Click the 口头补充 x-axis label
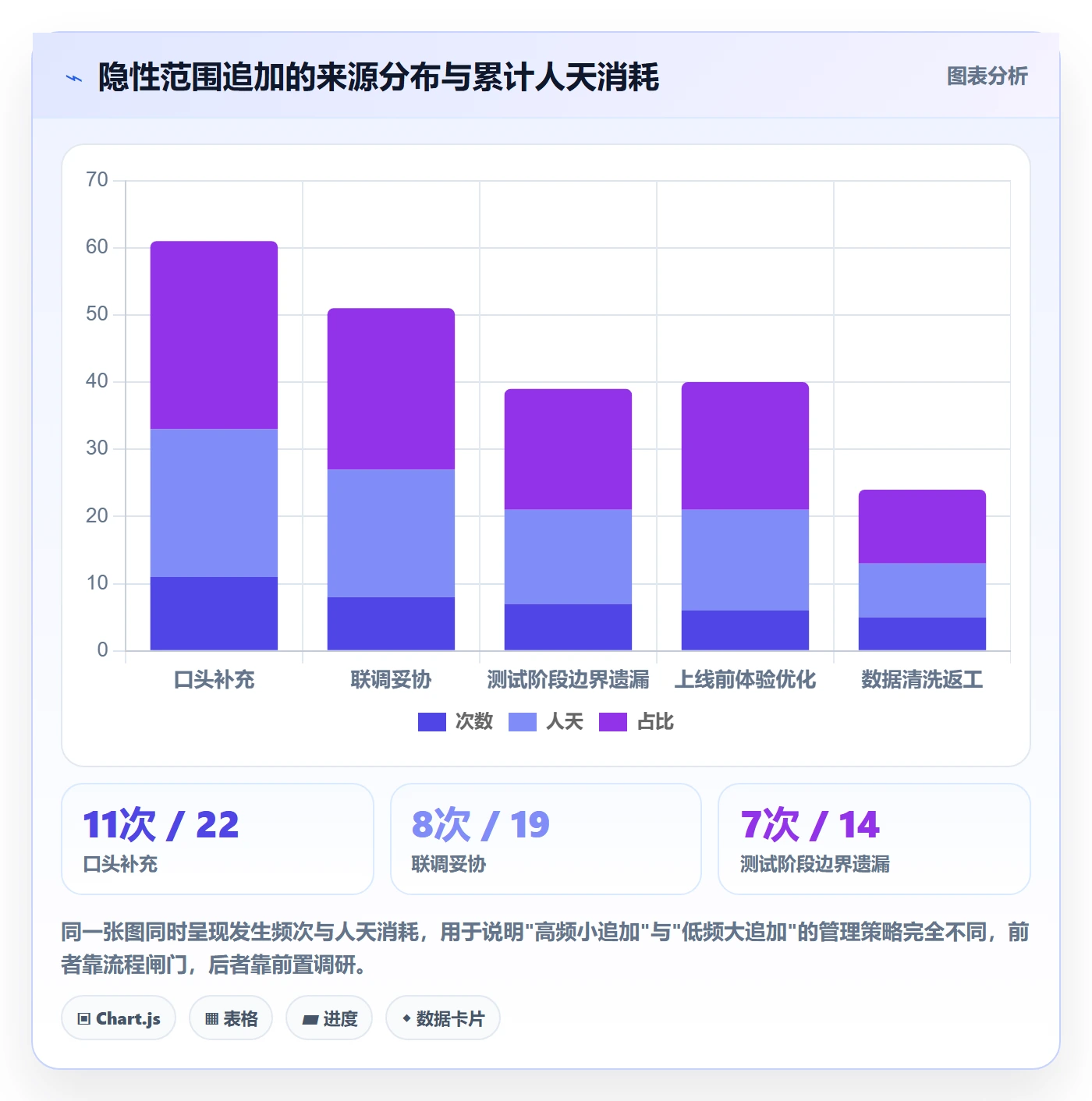 214,680
